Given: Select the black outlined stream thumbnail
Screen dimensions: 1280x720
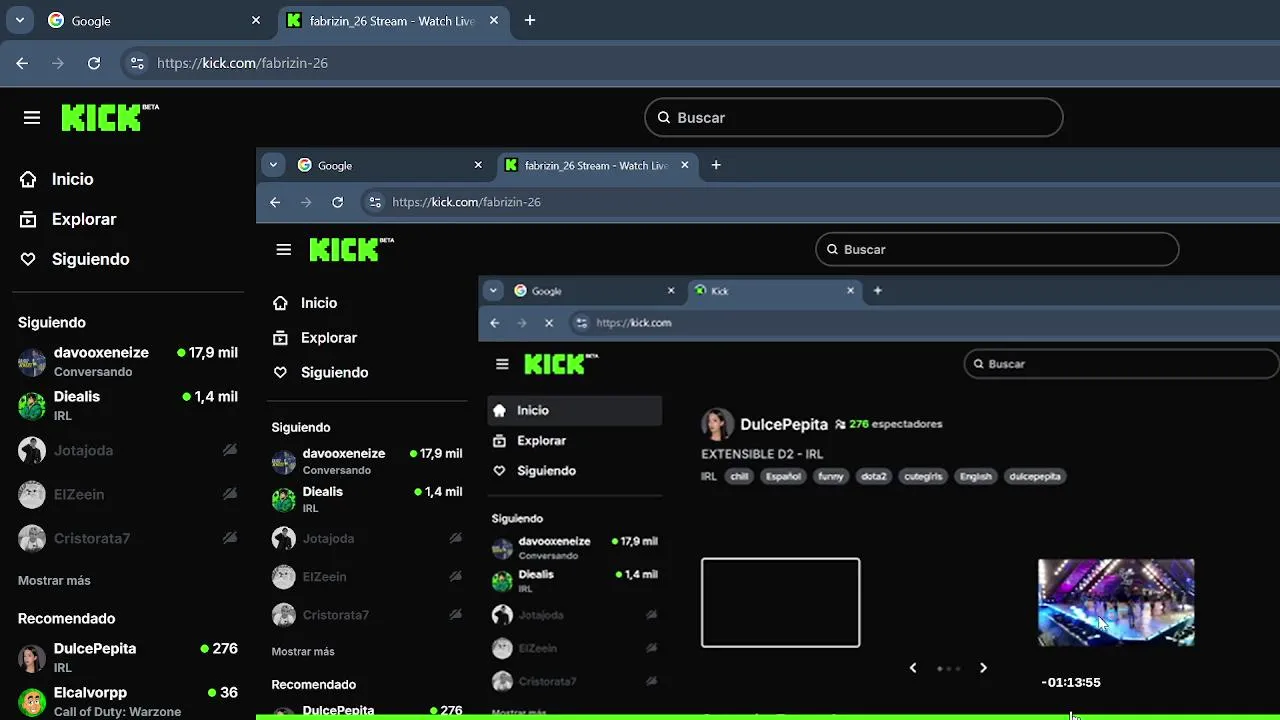Looking at the screenshot, I should pos(781,603).
